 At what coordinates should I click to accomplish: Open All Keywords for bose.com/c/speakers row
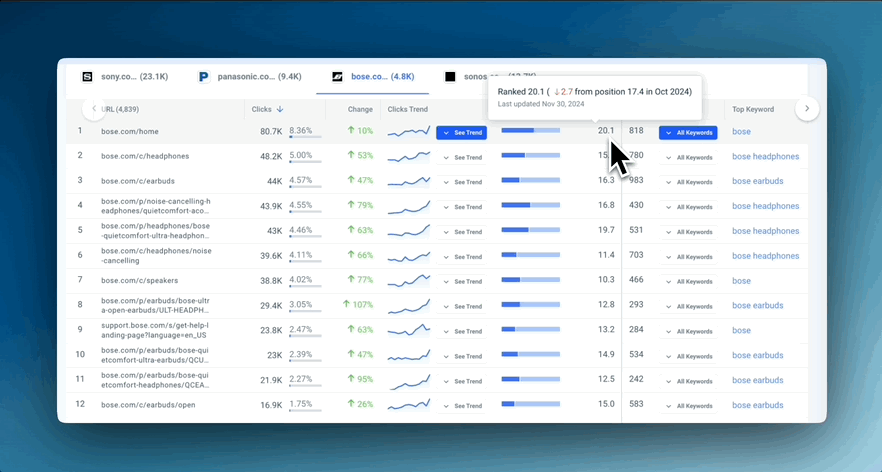(x=688, y=281)
